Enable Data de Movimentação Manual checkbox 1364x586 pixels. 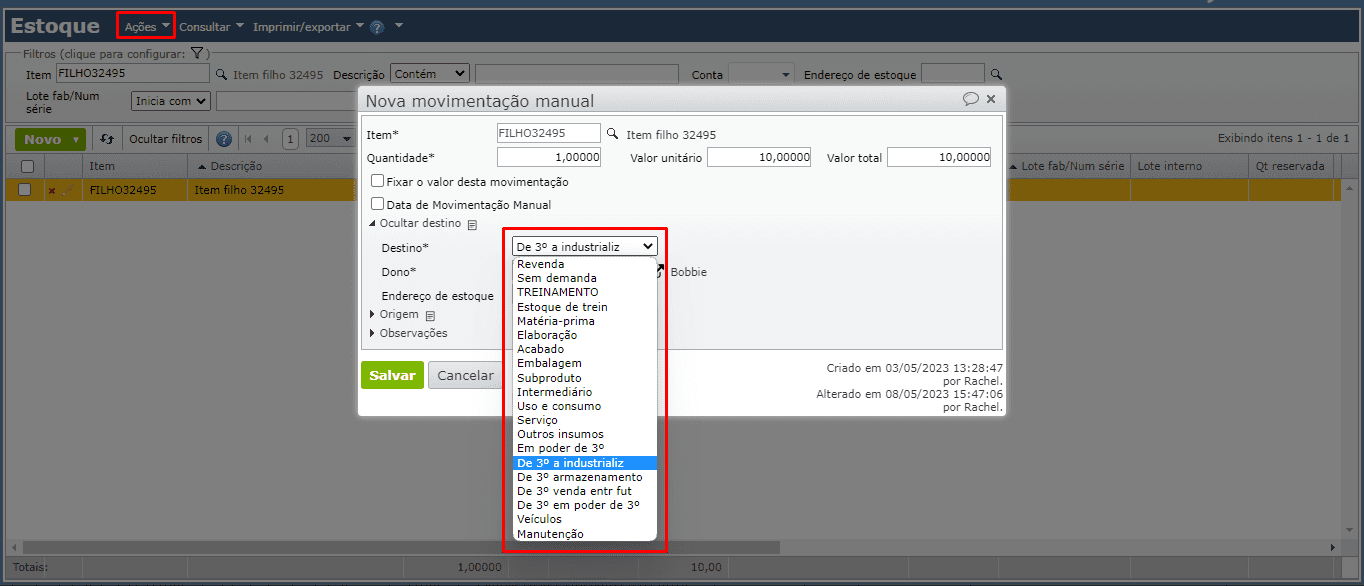tap(377, 204)
